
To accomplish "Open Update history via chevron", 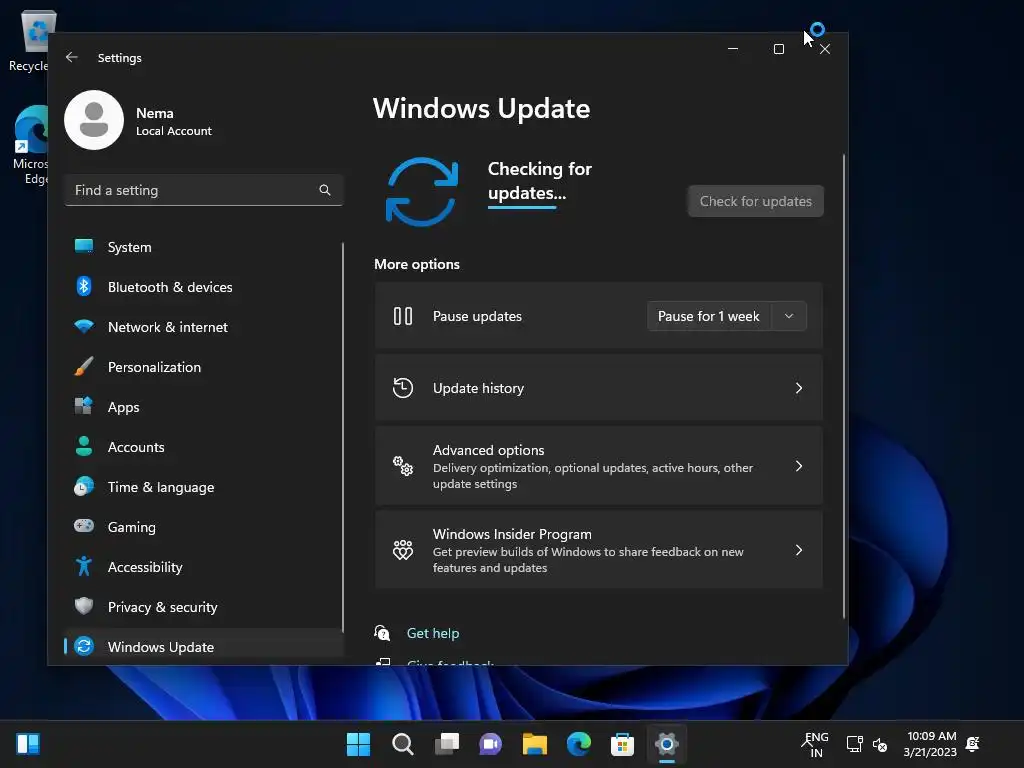I will tap(799, 388).
